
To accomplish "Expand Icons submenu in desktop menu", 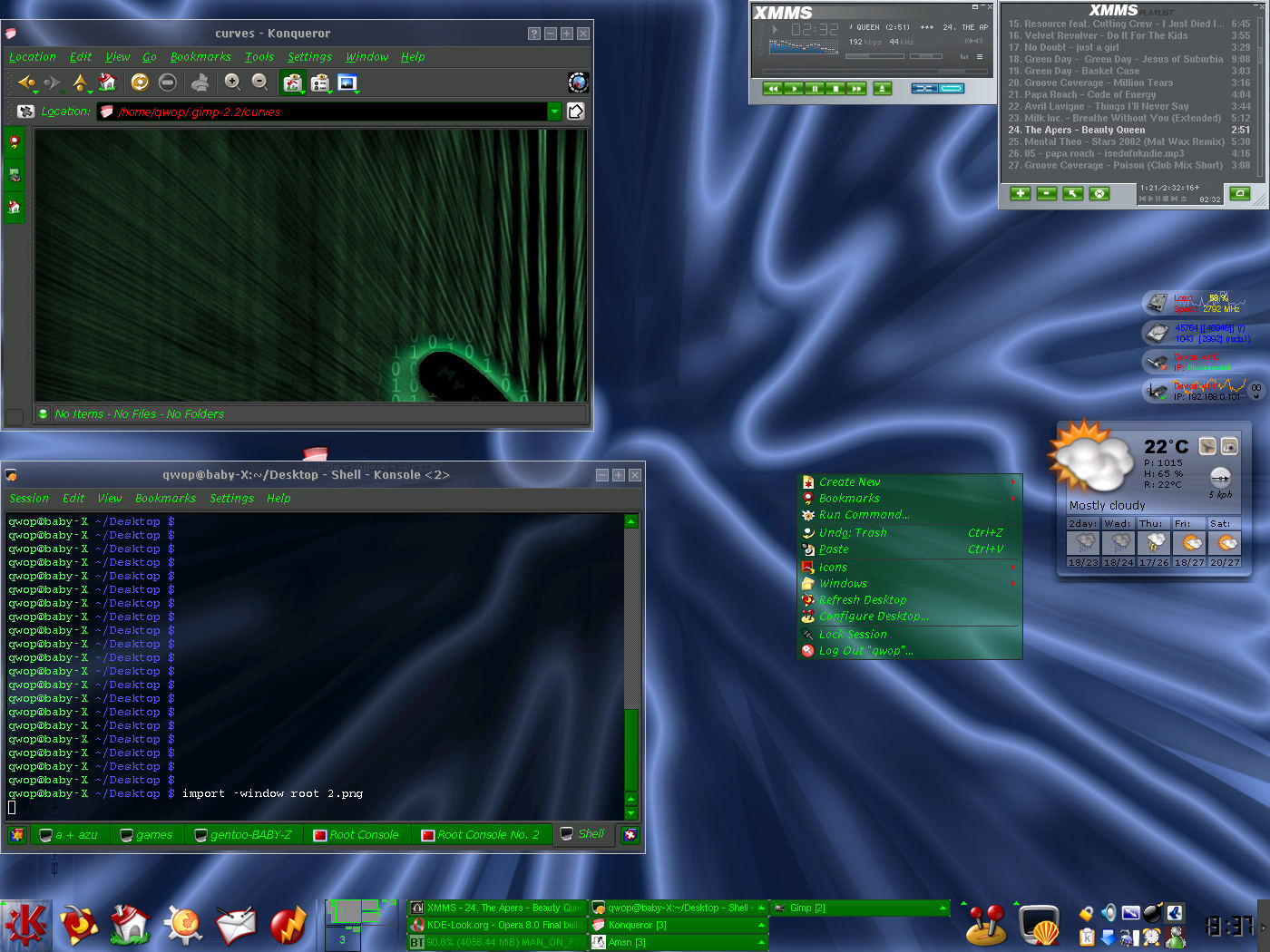I will 910,568.
